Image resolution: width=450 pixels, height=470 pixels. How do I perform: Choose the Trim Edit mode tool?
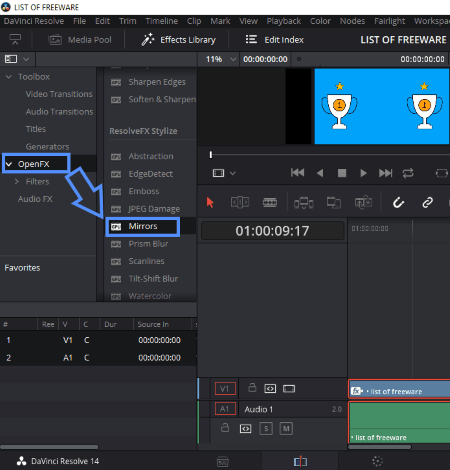coord(240,202)
